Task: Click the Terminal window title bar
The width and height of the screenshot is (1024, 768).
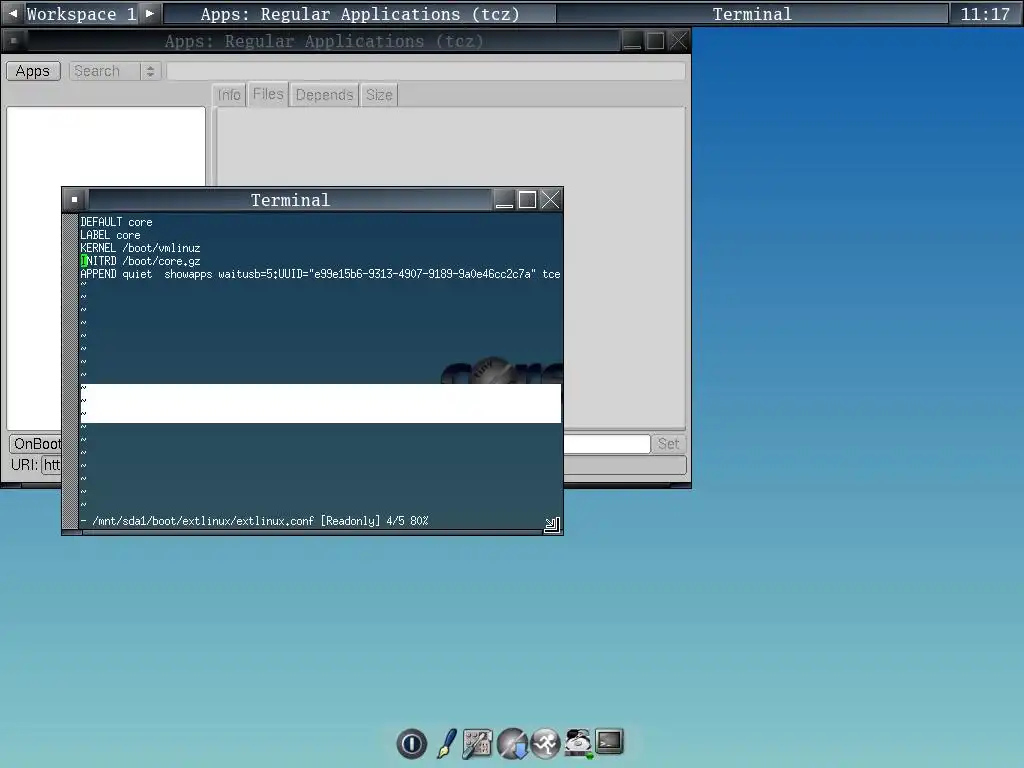Action: tap(290, 200)
